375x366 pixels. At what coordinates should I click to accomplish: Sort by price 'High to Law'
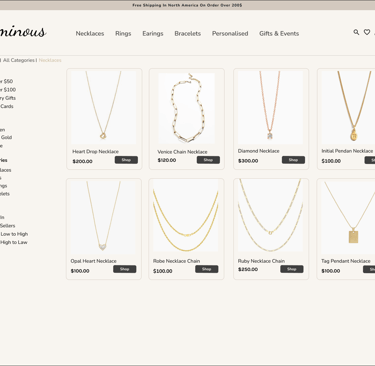[x=14, y=242]
